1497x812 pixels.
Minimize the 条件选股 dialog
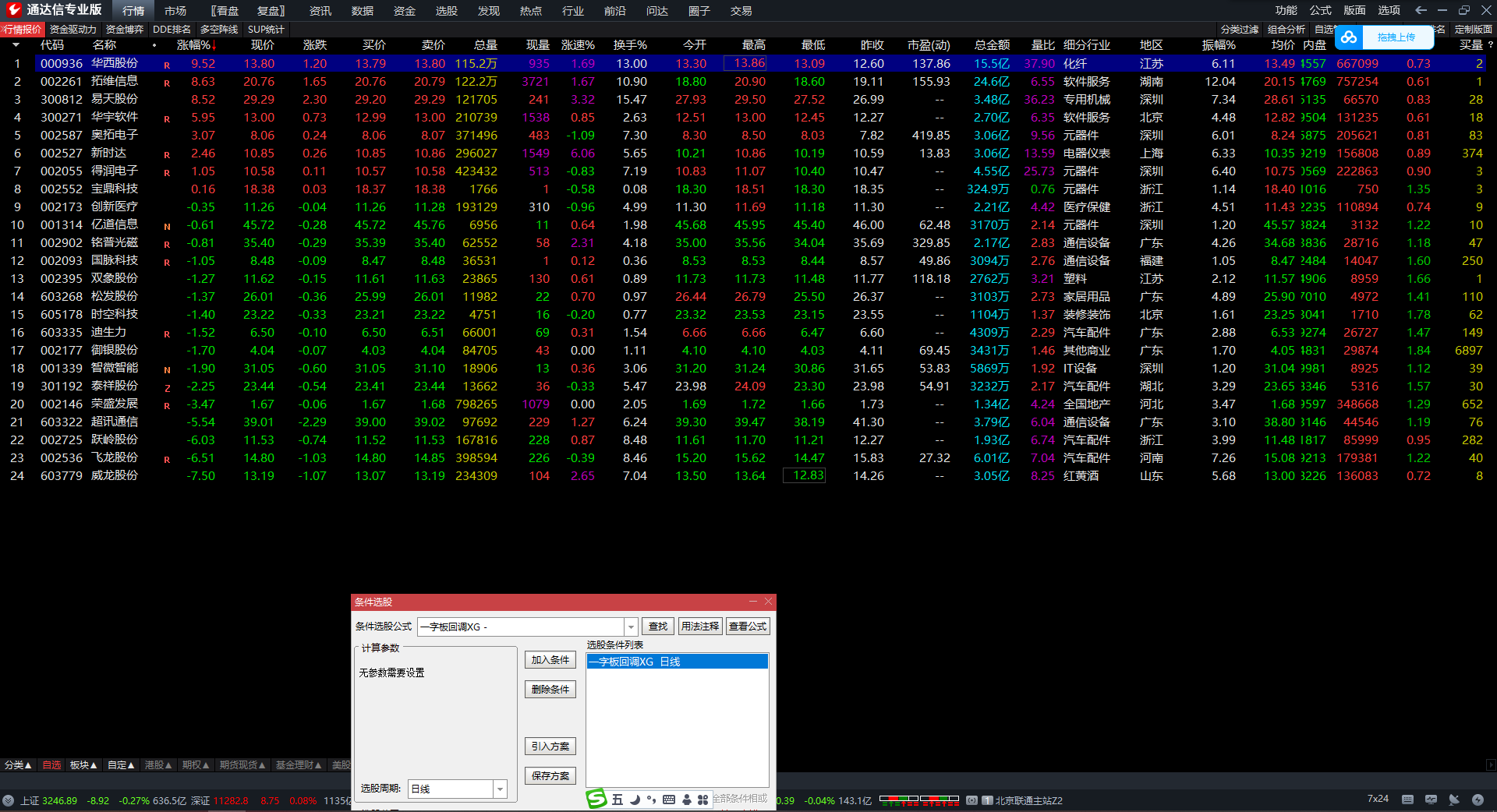(753, 602)
